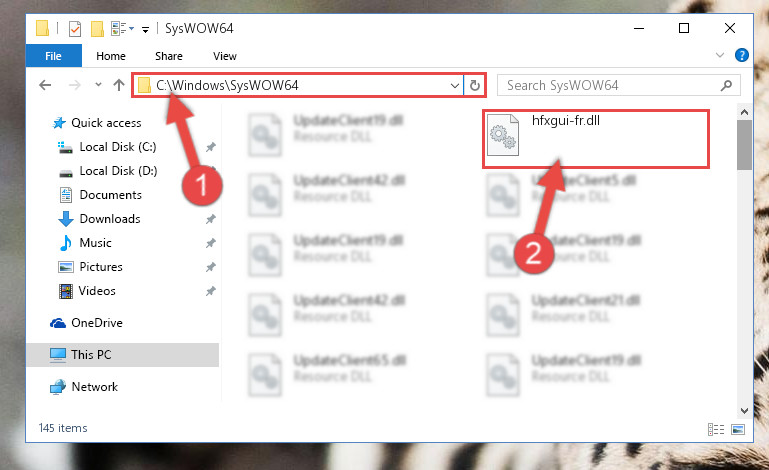Switch to large icons view in status bar
Viewport: 769px width, 470px height.
738,430
